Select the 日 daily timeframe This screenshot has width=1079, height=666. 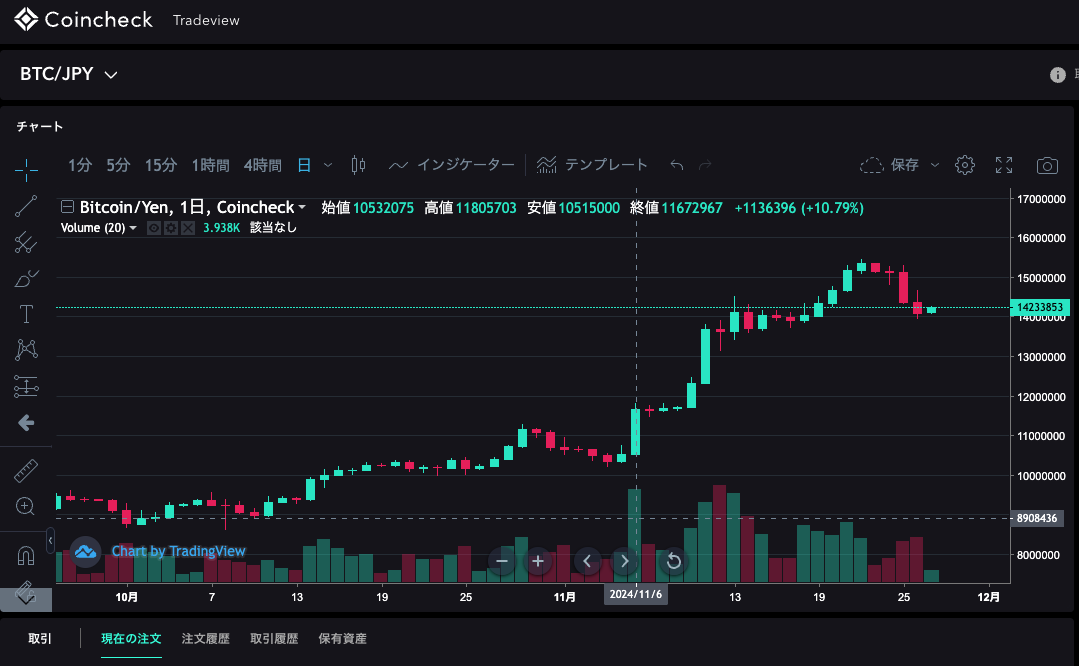(304, 165)
